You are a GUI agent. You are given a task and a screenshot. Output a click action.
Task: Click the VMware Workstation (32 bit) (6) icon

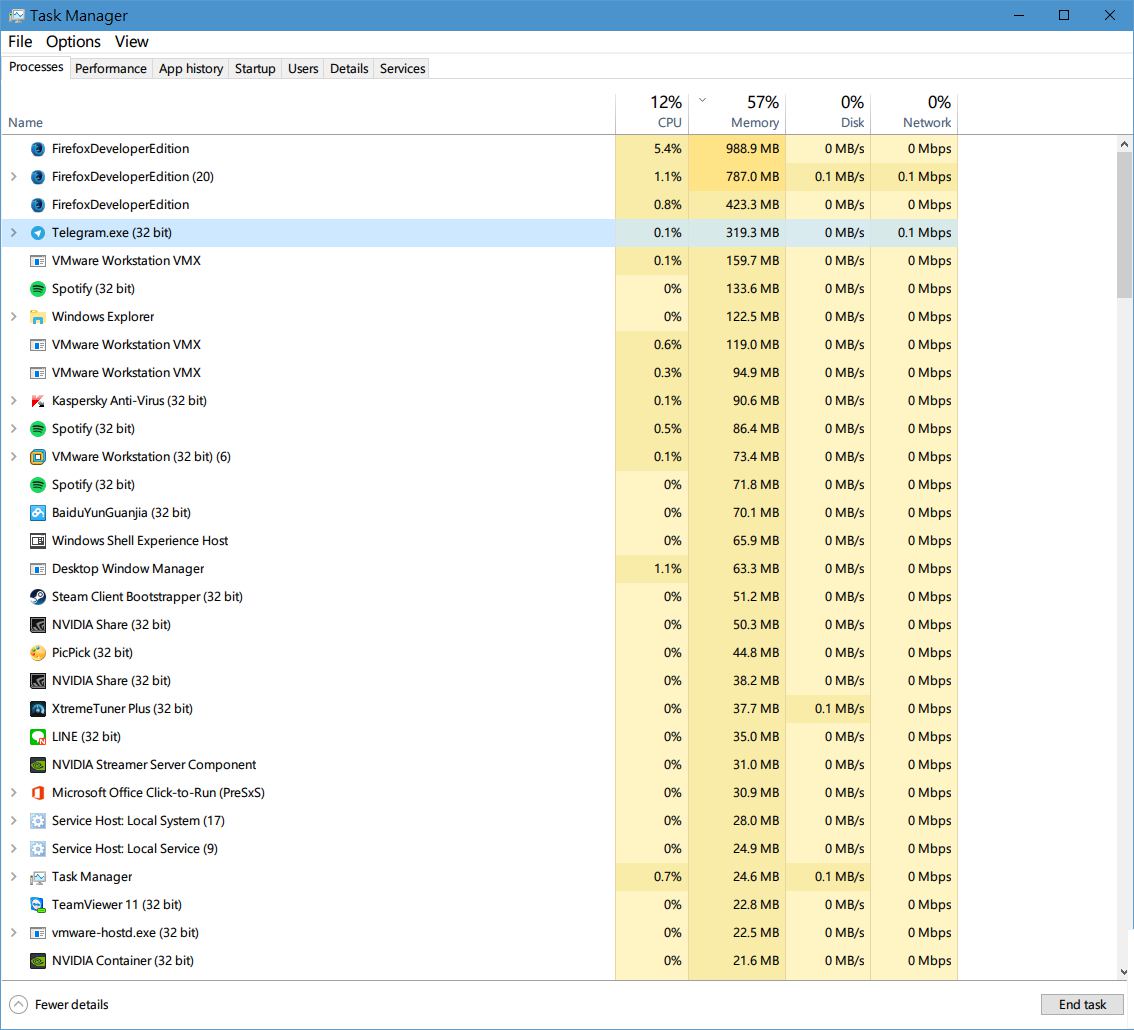38,457
